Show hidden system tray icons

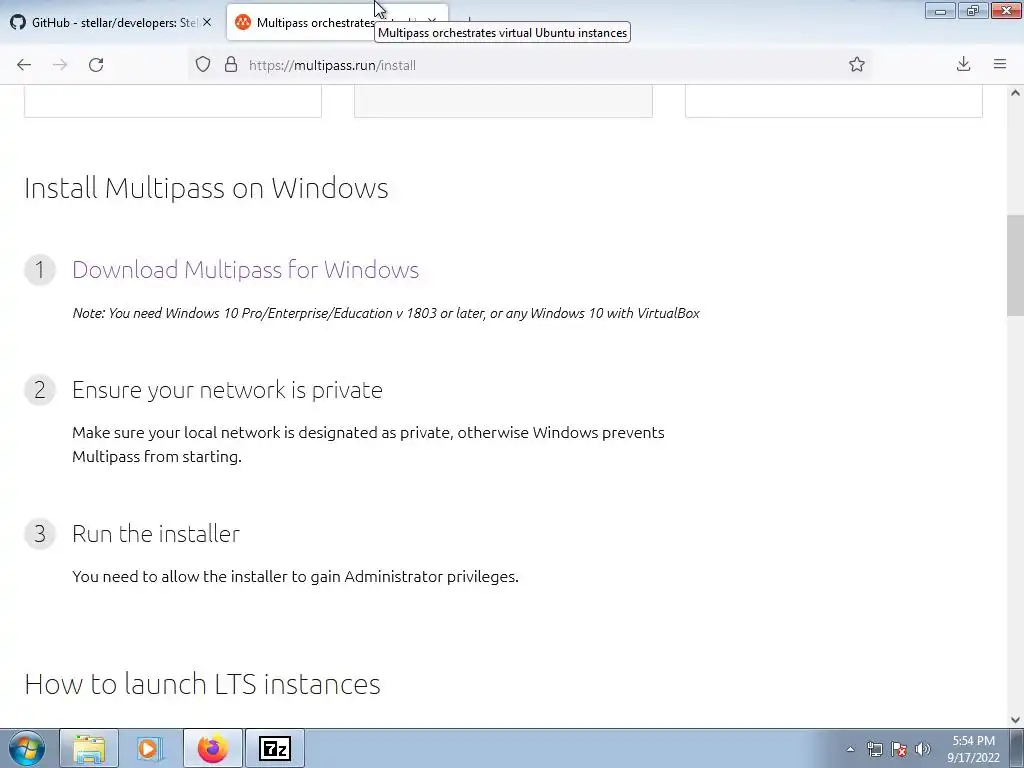(850, 749)
